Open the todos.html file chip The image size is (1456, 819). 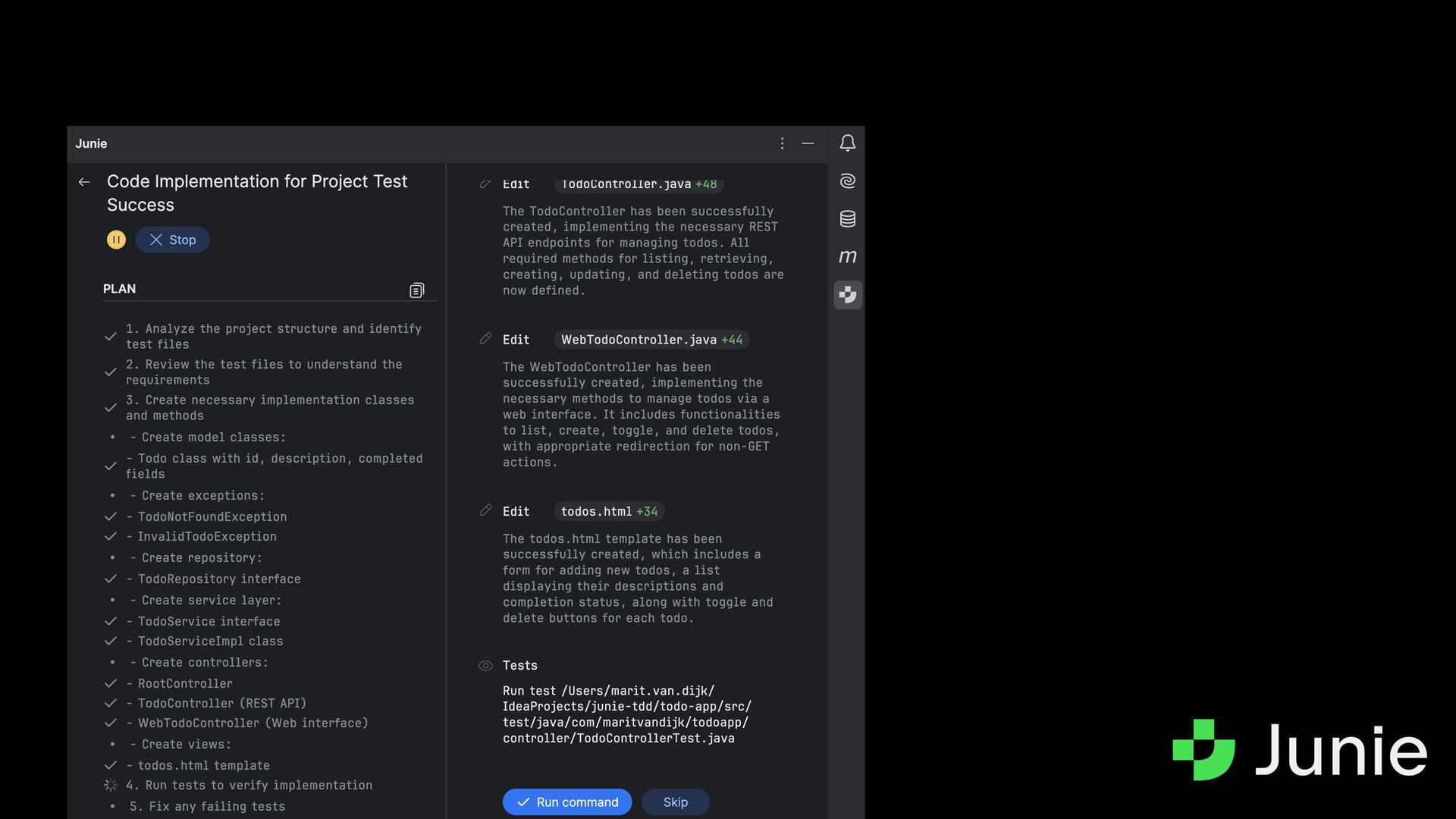(609, 512)
